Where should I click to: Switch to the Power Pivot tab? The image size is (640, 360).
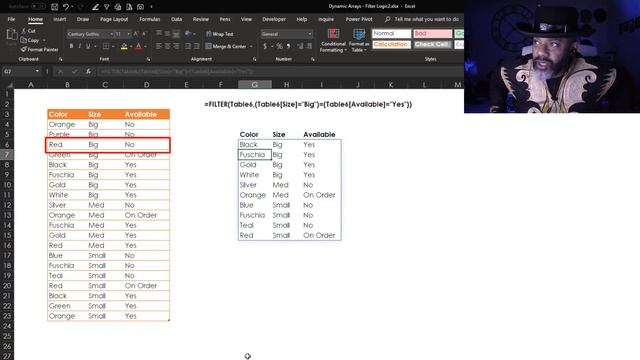pos(359,19)
